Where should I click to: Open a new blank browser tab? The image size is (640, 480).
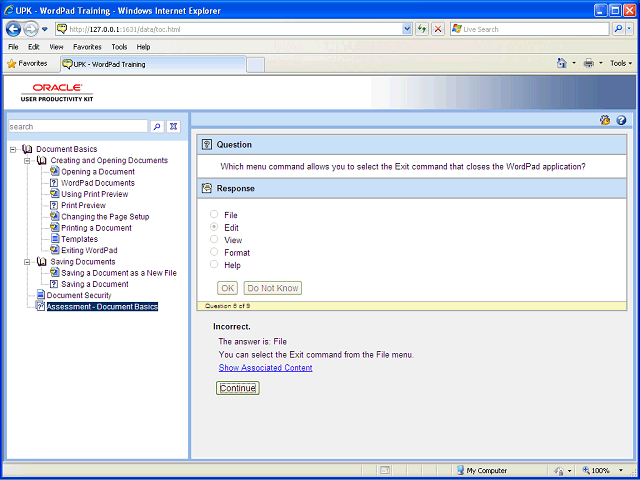(256, 65)
